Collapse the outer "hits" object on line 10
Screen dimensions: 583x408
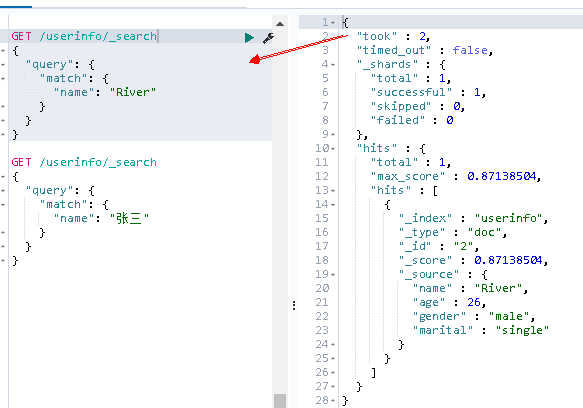tap(333, 149)
